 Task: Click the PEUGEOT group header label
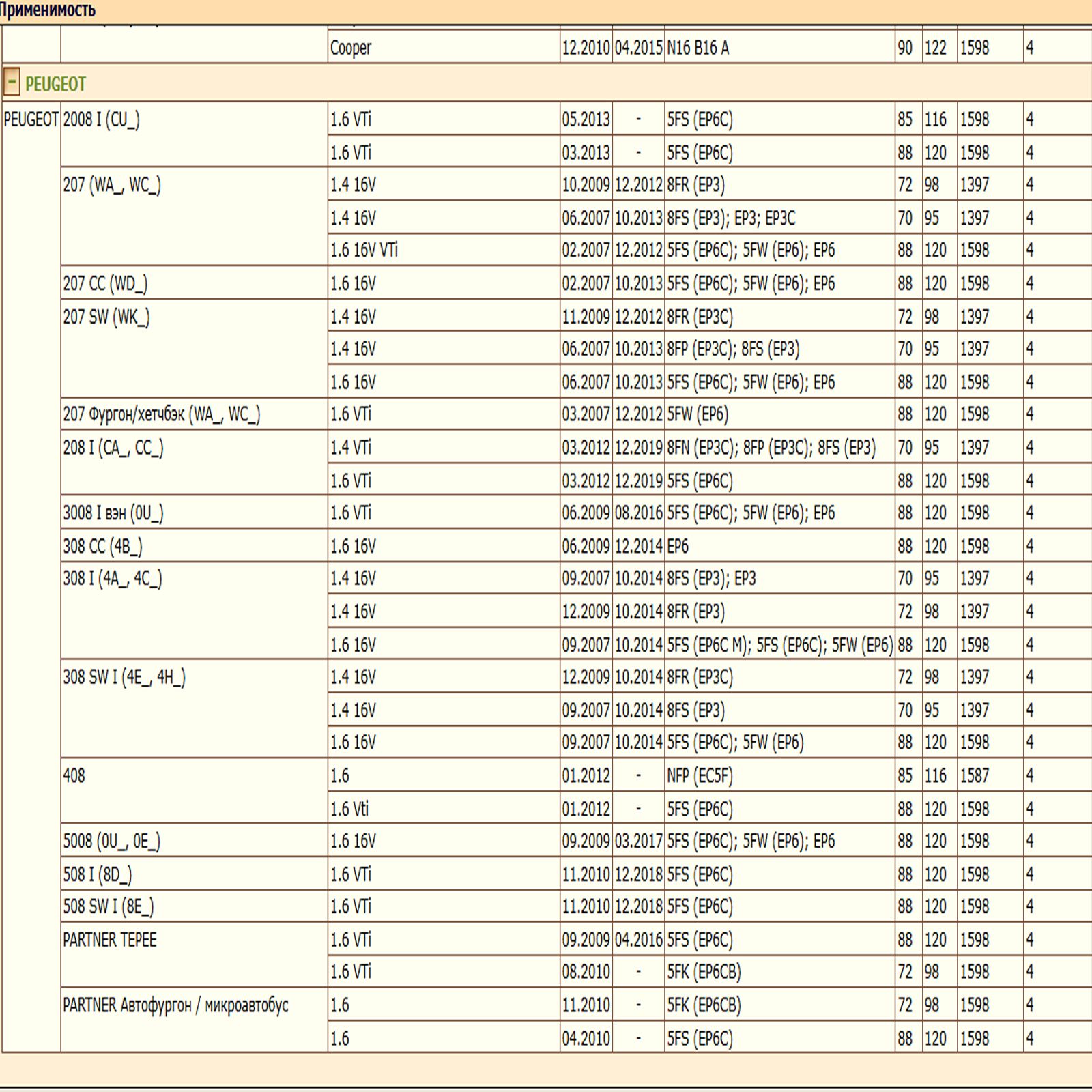tap(55, 84)
